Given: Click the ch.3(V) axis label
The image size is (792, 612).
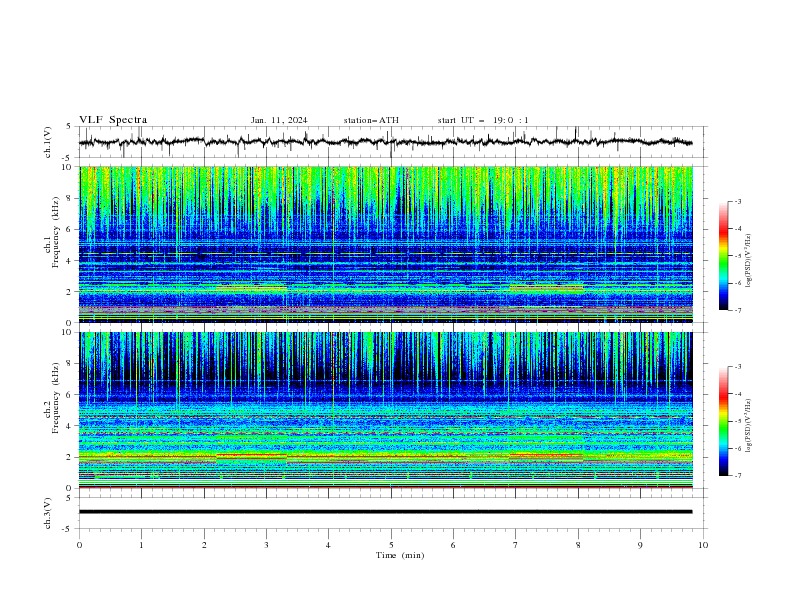Looking at the screenshot, I should tap(48, 513).
